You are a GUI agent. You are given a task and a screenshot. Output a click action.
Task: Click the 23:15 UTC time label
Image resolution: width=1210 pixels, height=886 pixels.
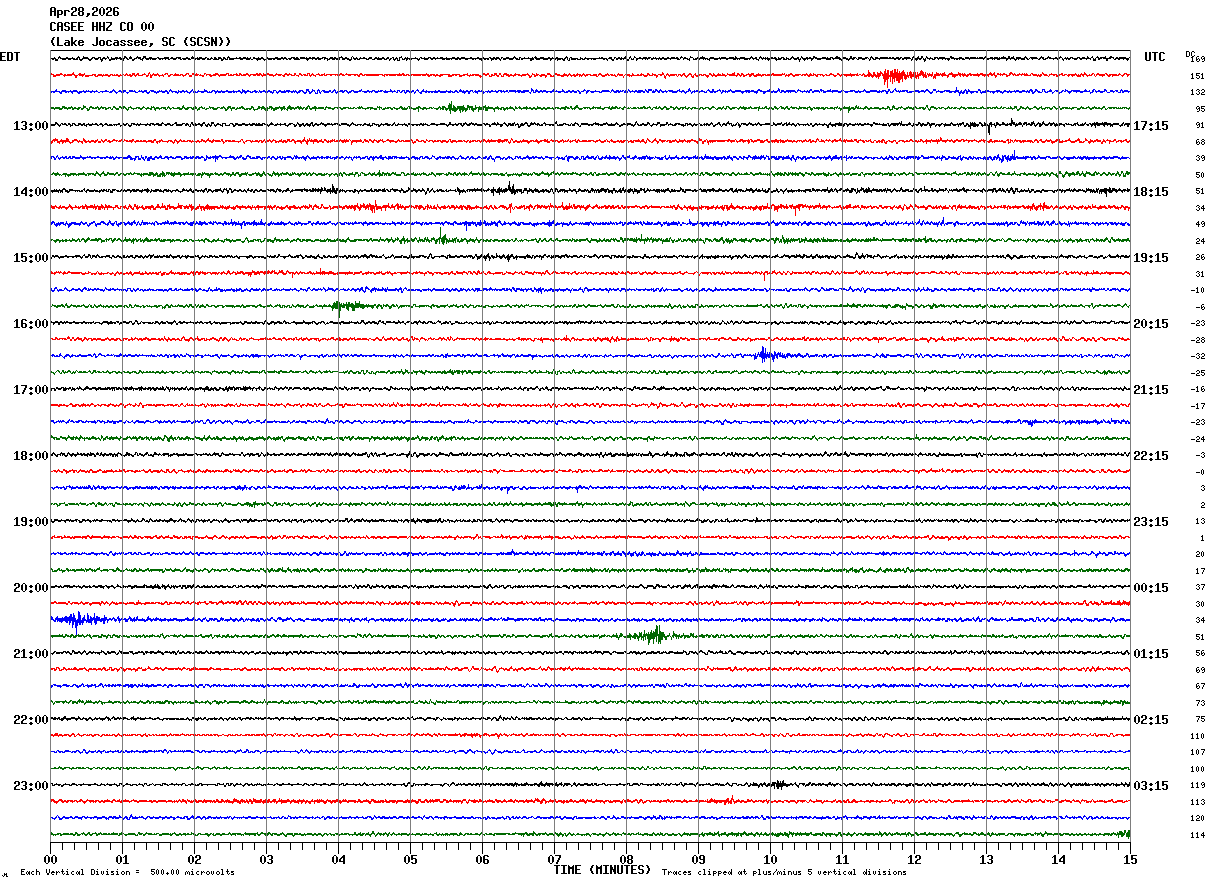[1150, 522]
